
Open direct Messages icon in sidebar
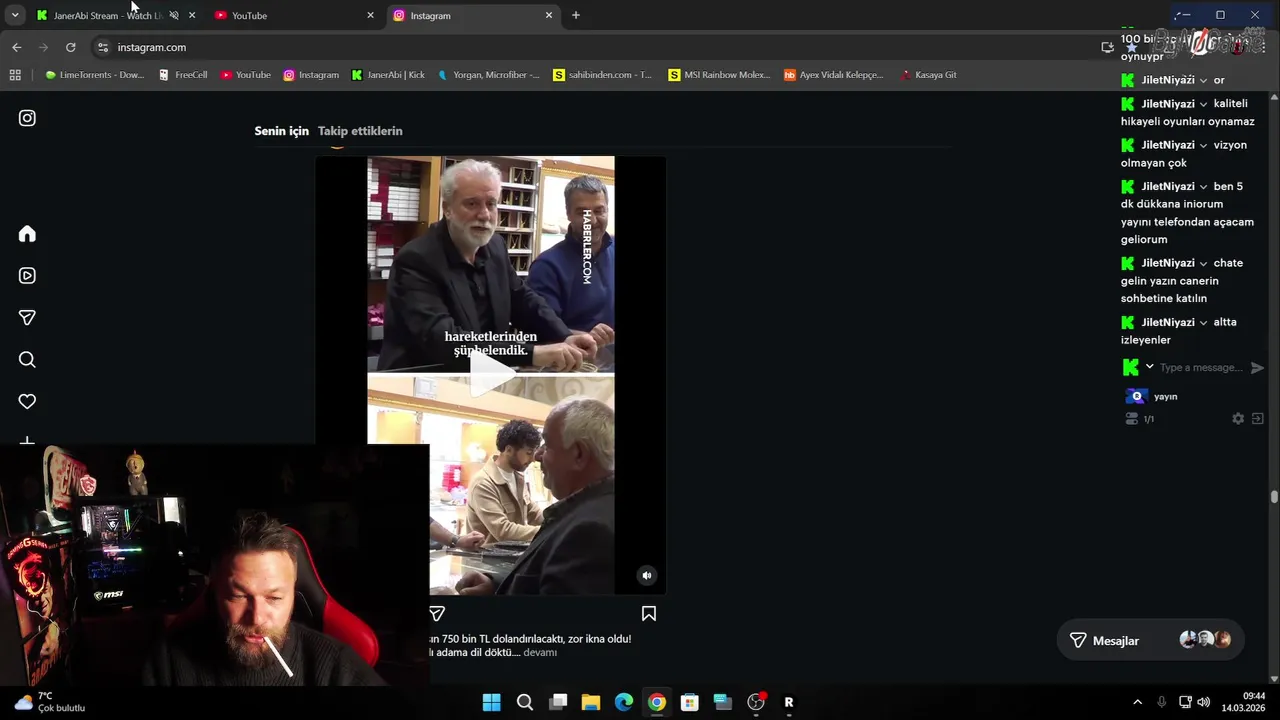[x=27, y=318]
